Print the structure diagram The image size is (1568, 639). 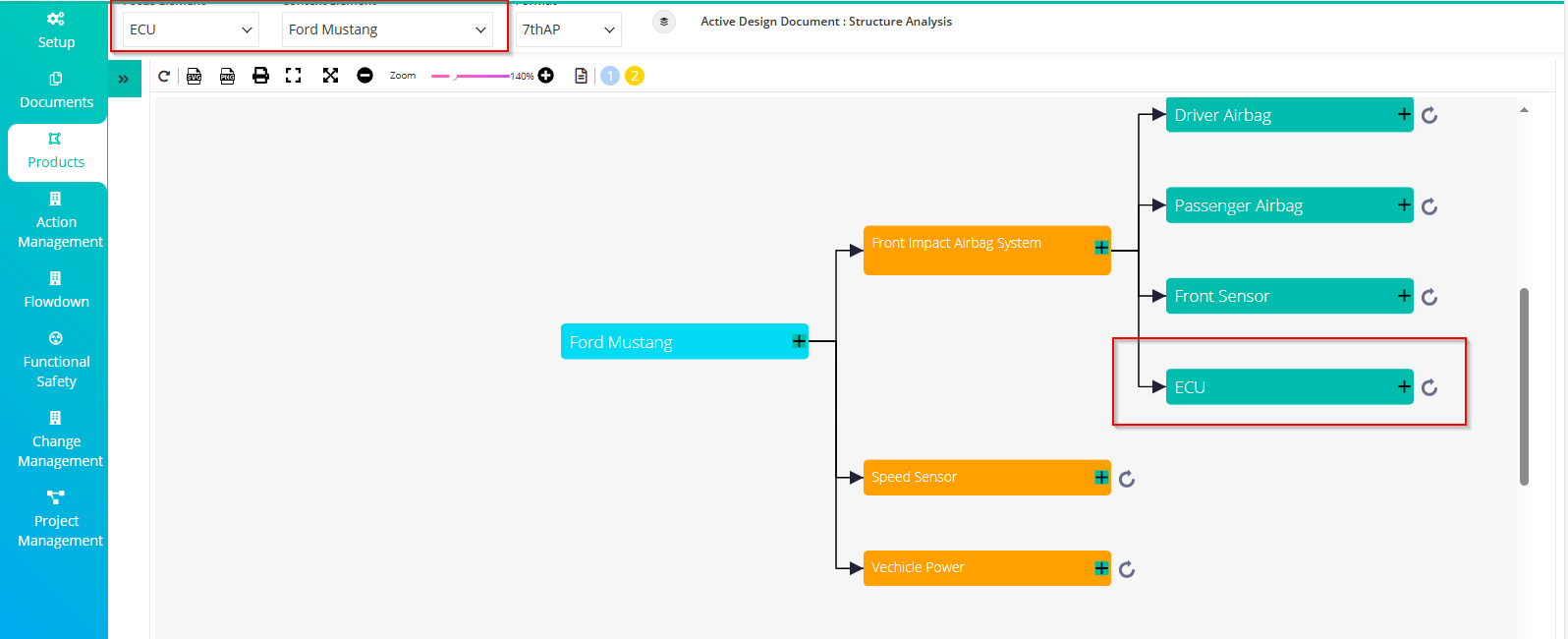[x=260, y=76]
